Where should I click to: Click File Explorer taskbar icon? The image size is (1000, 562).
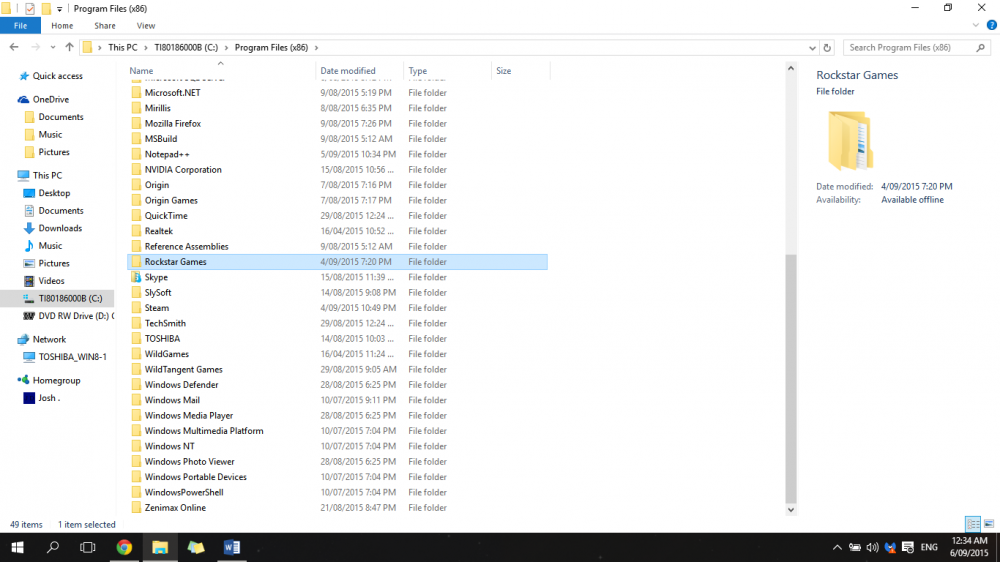pyautogui.click(x=159, y=547)
